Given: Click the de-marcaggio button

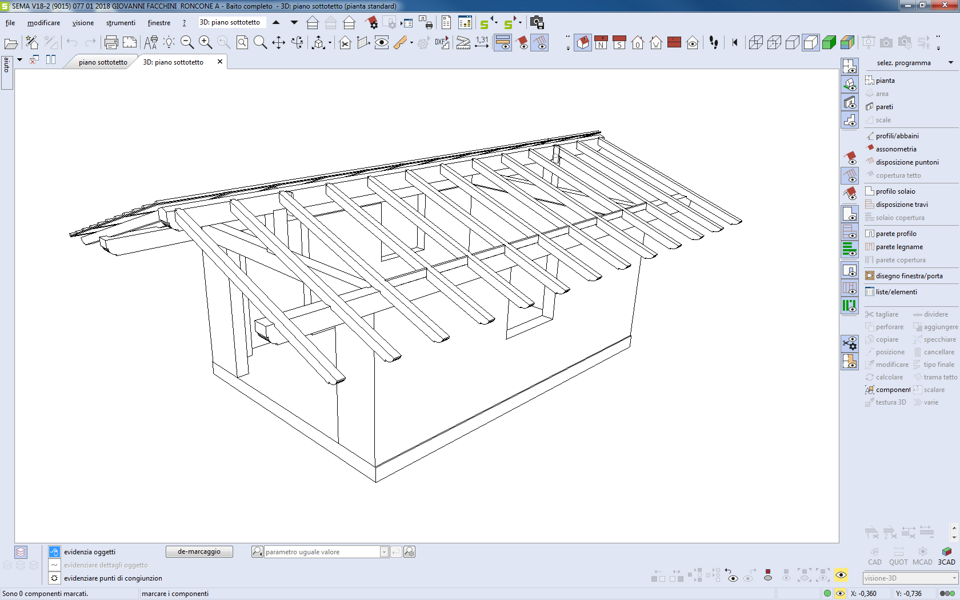Looking at the screenshot, I should pos(199,552).
